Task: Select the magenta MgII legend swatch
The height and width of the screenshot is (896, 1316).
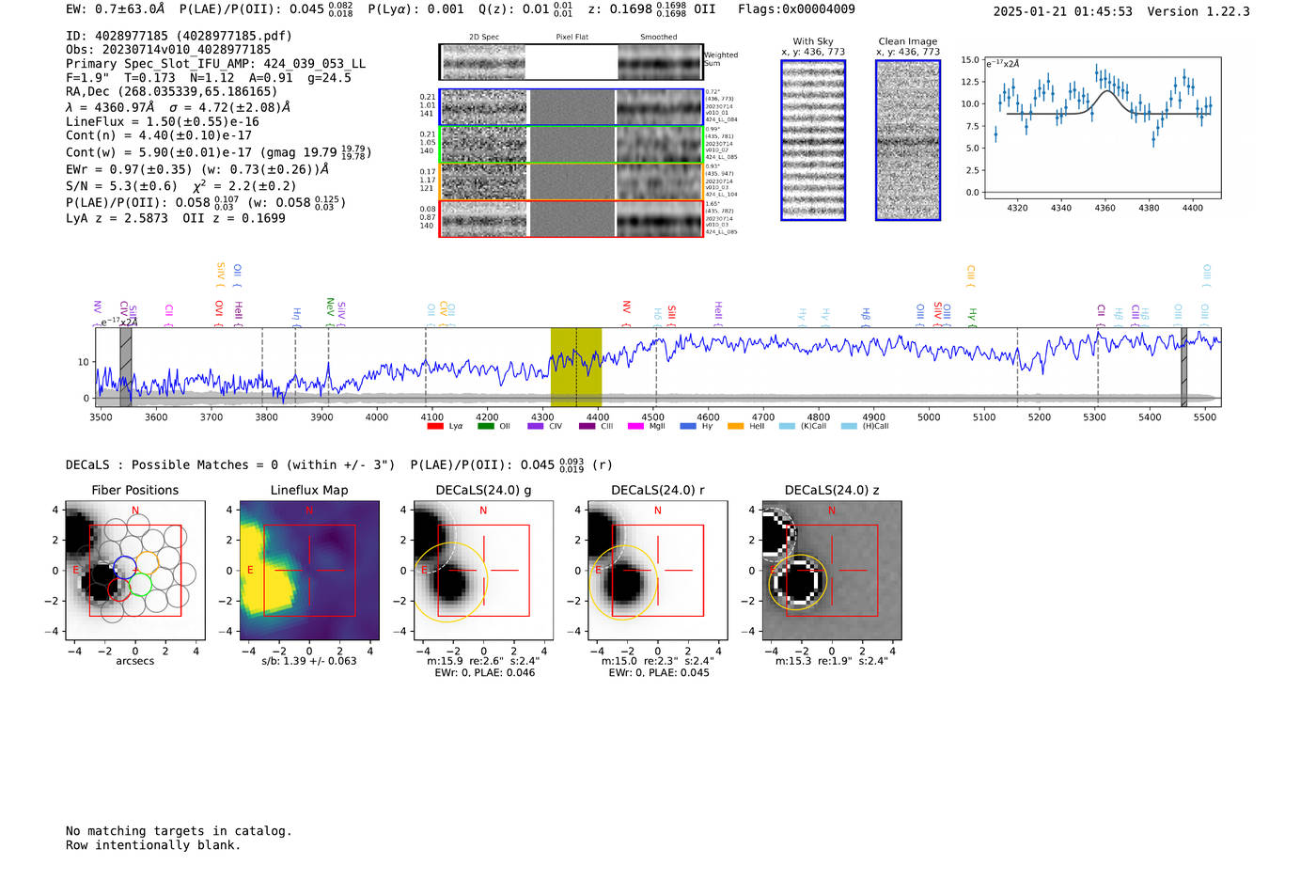Action: click(635, 427)
